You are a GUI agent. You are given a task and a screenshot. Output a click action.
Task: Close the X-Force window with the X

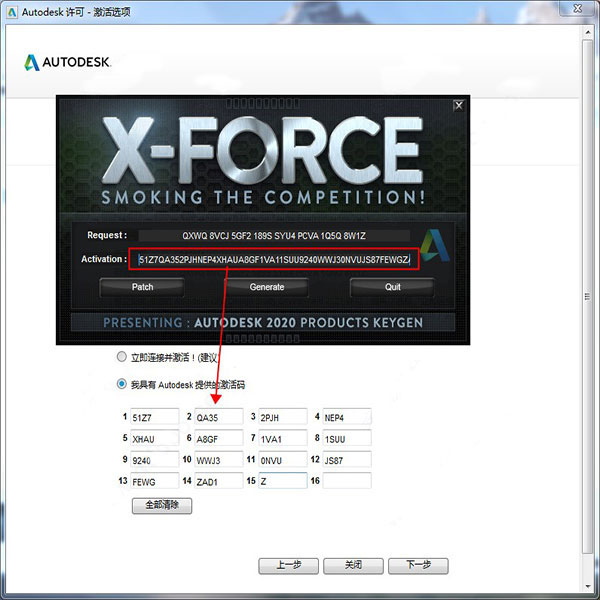[458, 105]
